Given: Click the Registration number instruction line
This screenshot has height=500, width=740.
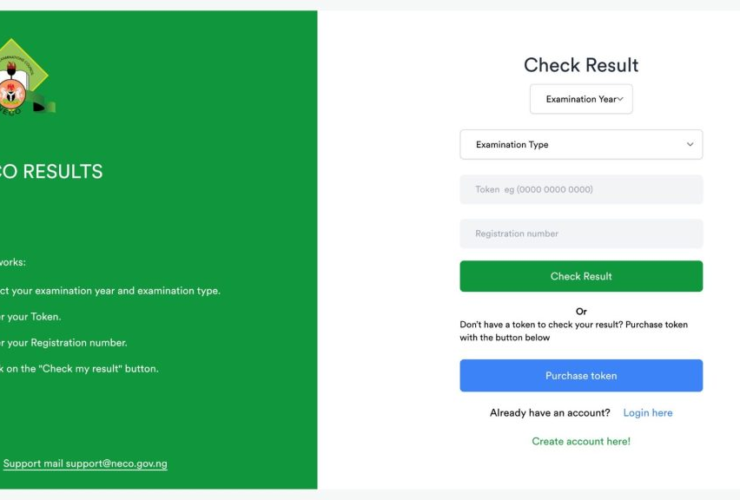Looking at the screenshot, I should tap(64, 343).
